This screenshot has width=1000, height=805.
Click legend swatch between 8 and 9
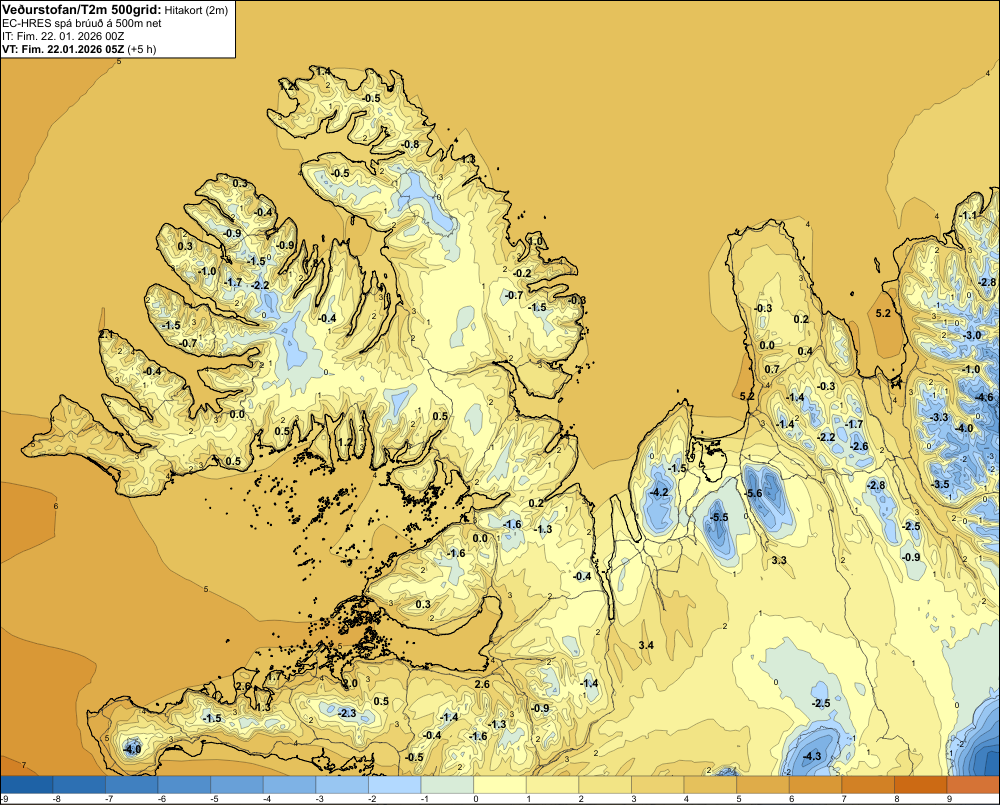[x=920, y=784]
